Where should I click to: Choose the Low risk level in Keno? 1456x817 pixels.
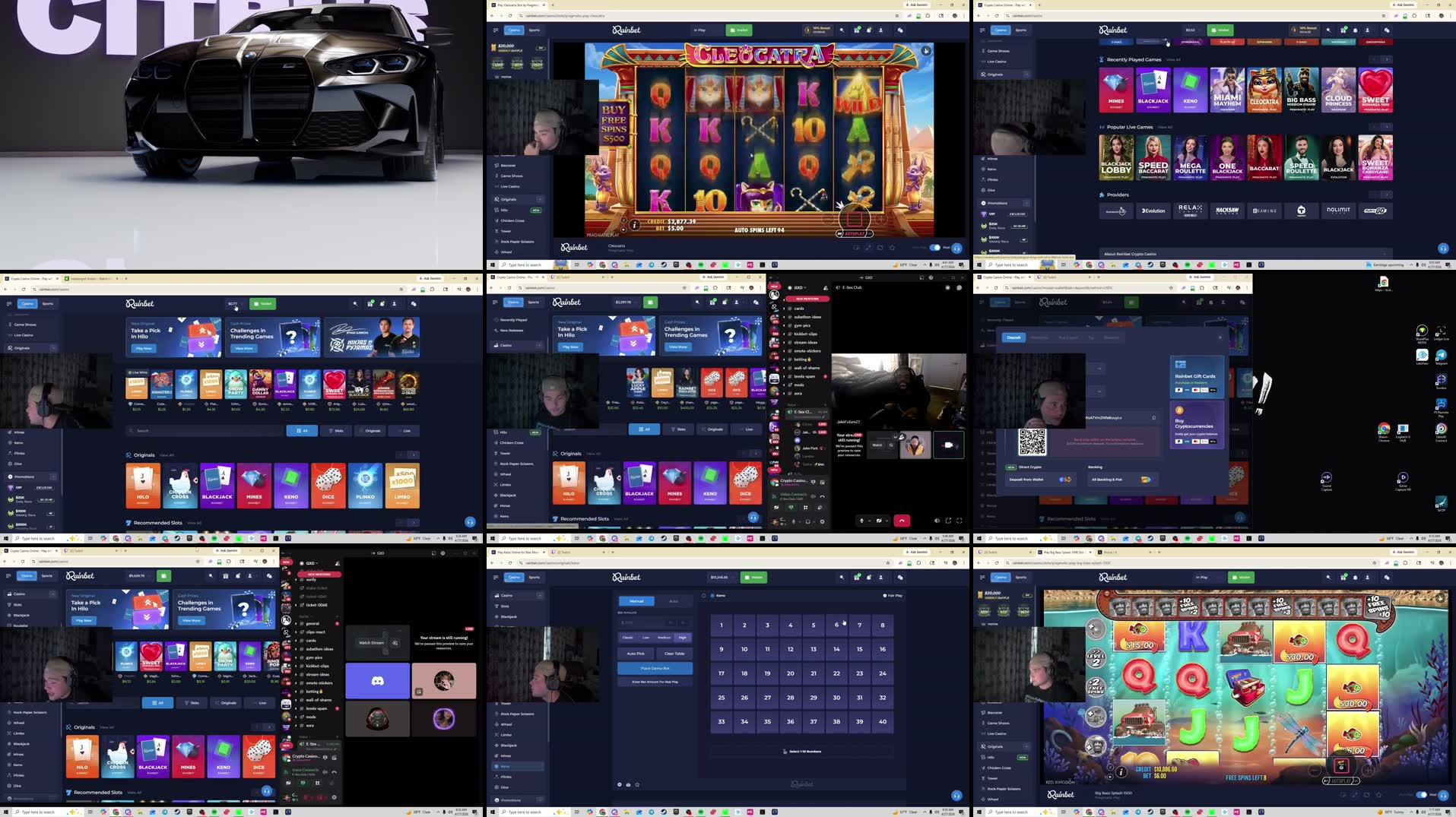click(646, 637)
